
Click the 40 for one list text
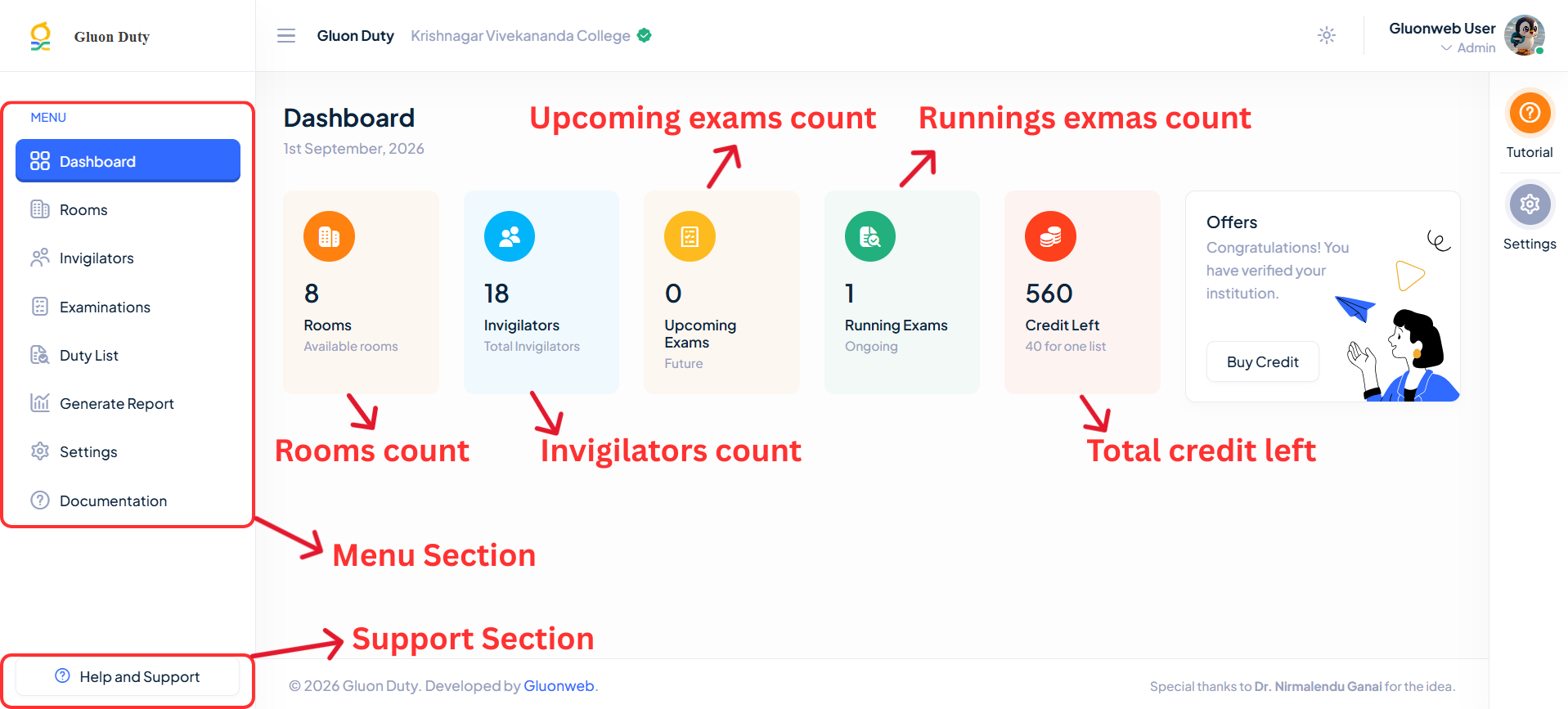[x=1066, y=347]
